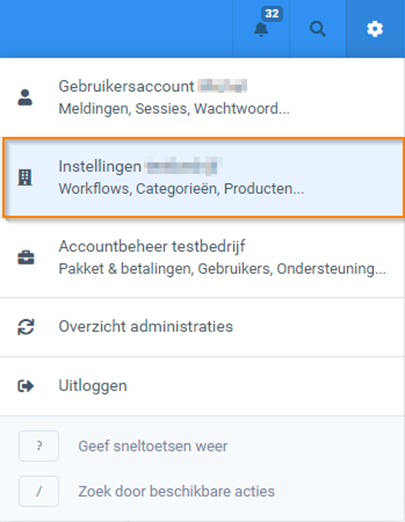Click the slash shortcut key box
This screenshot has width=405, height=522.
[x=39, y=491]
